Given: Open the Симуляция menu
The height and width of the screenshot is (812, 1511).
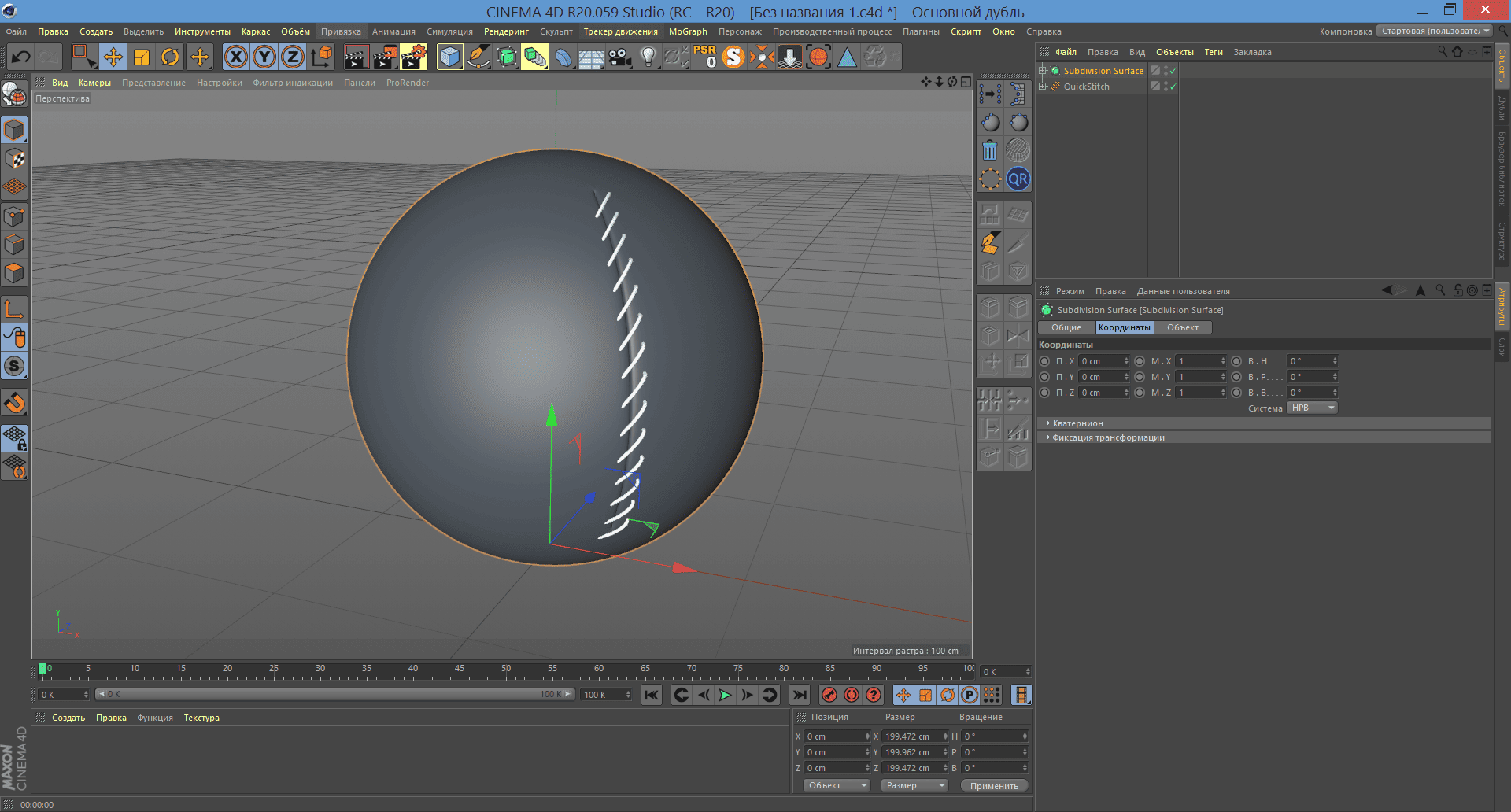Looking at the screenshot, I should 449,31.
